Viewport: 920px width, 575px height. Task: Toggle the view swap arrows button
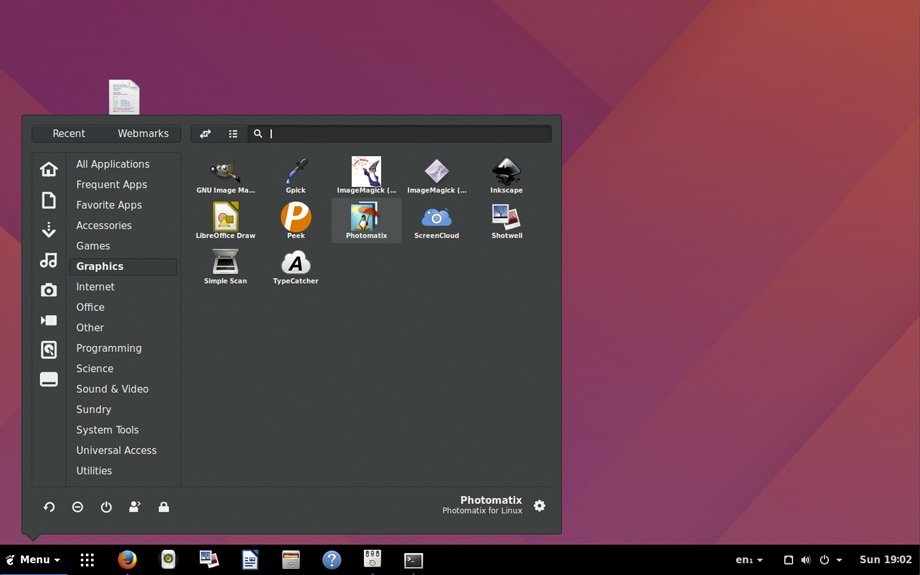tap(205, 134)
